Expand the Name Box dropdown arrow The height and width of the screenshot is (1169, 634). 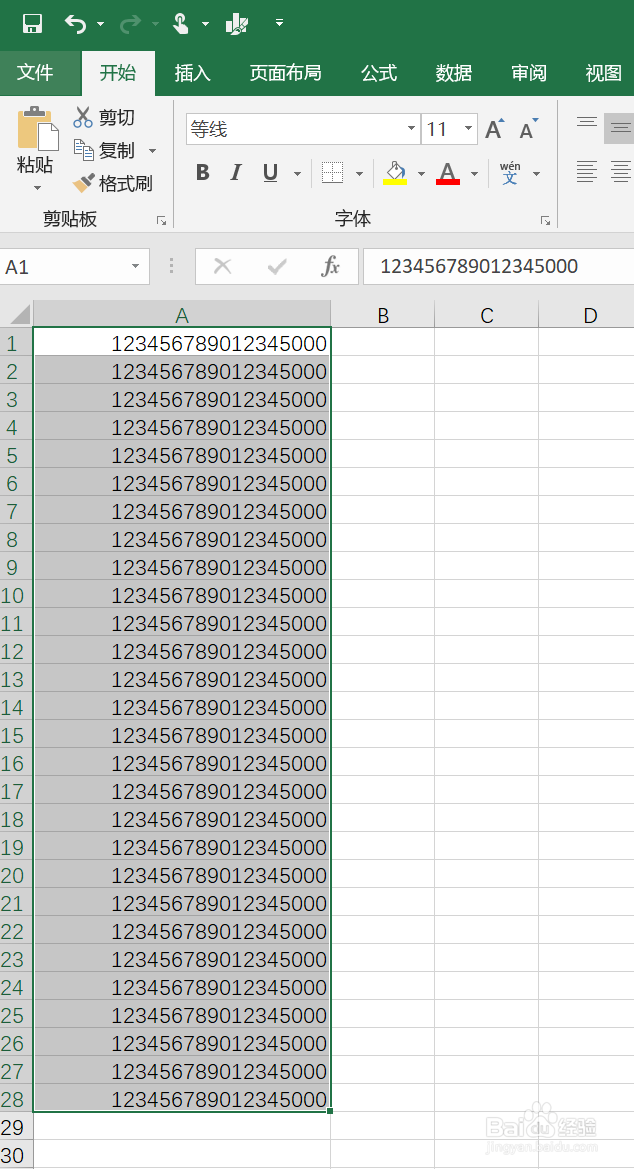tap(135, 266)
